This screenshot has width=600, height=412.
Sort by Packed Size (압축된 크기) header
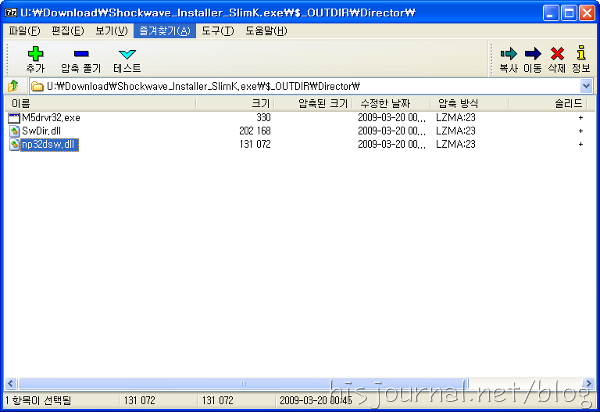[x=313, y=103]
